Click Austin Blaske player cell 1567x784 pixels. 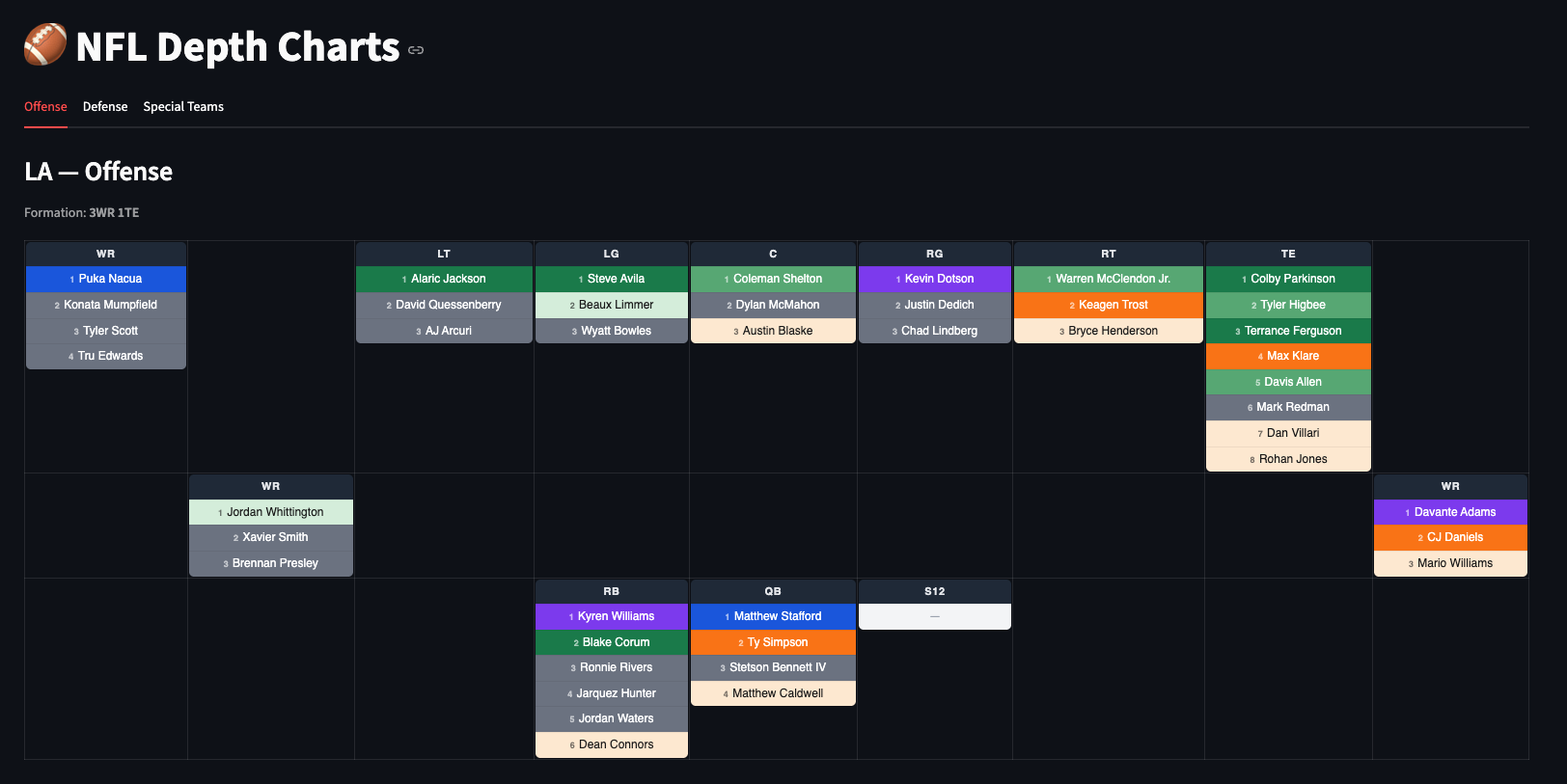(x=773, y=331)
